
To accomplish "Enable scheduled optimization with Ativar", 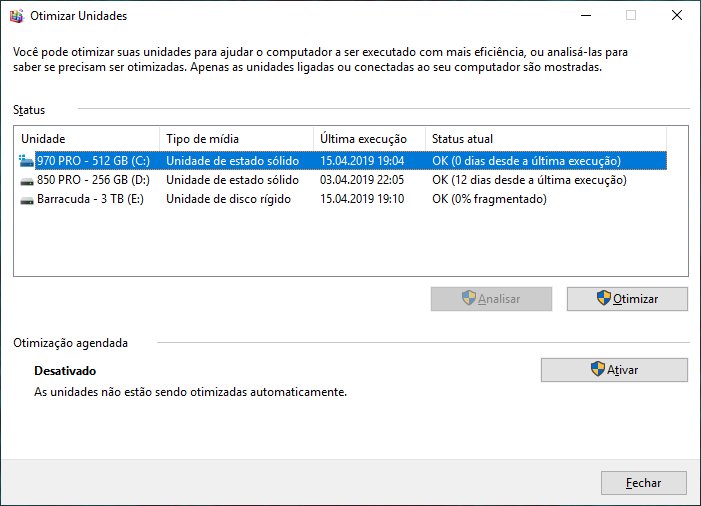I will 614,370.
